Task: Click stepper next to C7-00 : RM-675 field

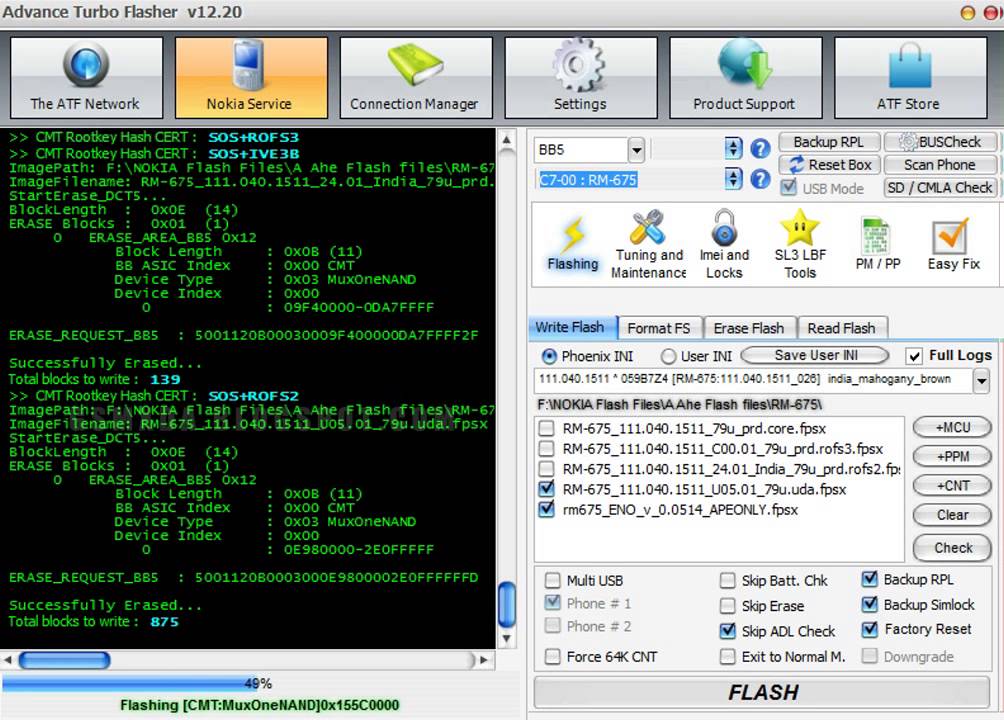Action: pyautogui.click(x=733, y=179)
